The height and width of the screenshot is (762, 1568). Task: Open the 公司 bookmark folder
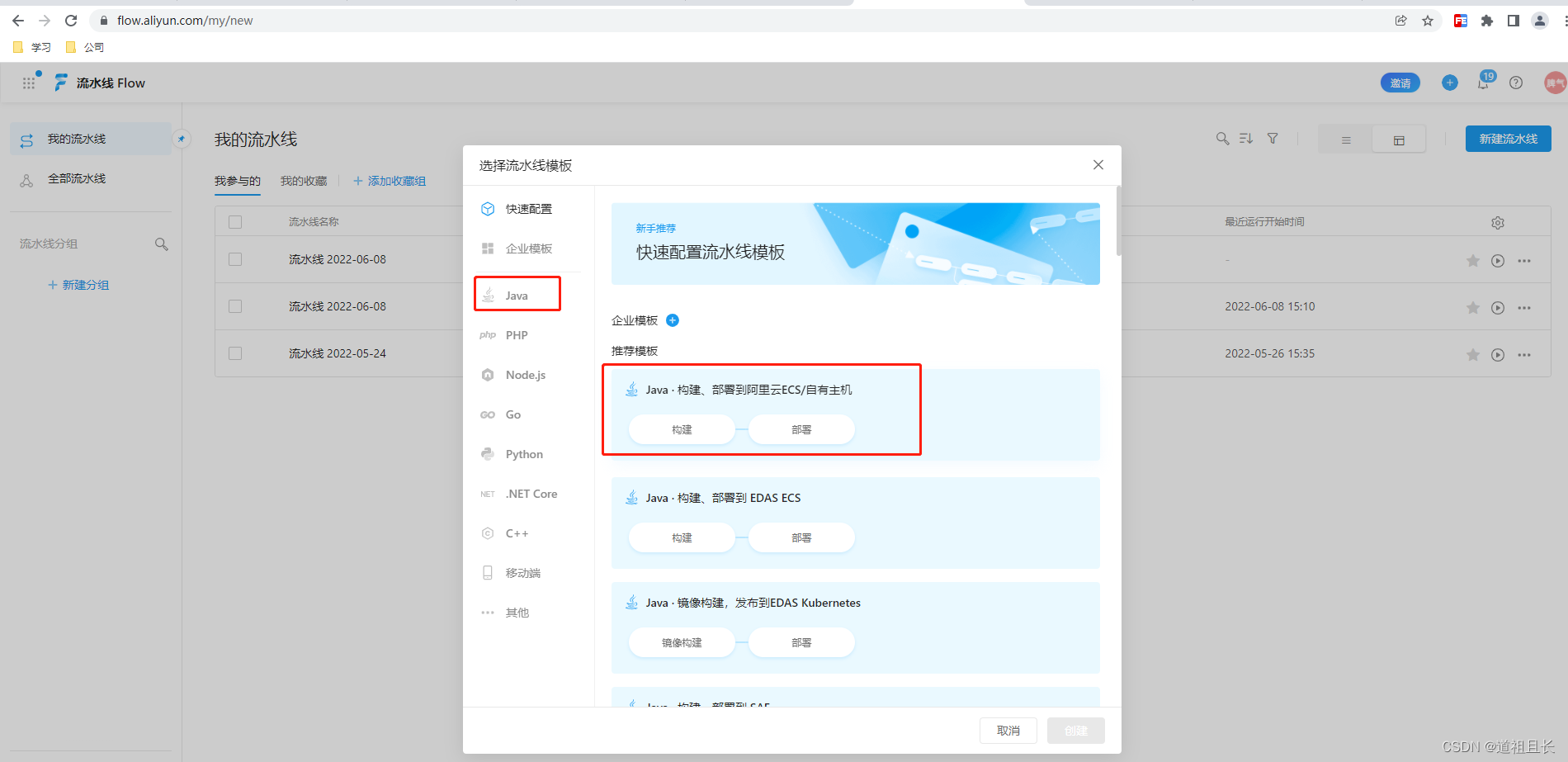pyautogui.click(x=85, y=47)
